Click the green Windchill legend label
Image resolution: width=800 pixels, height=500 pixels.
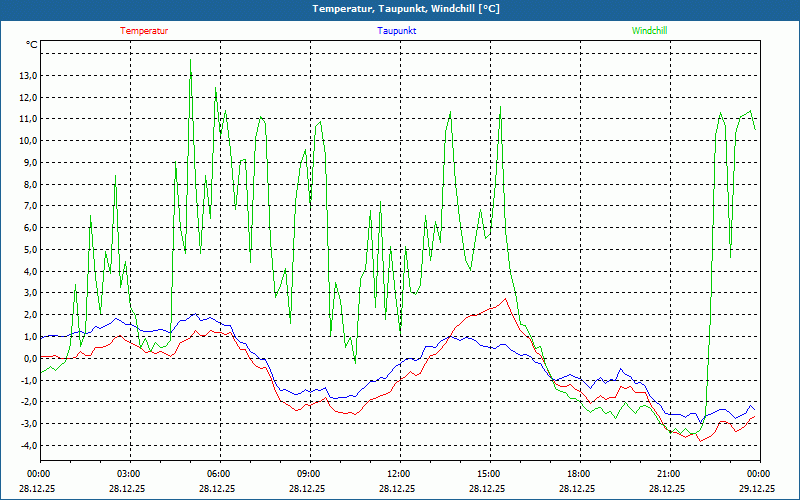click(x=650, y=31)
